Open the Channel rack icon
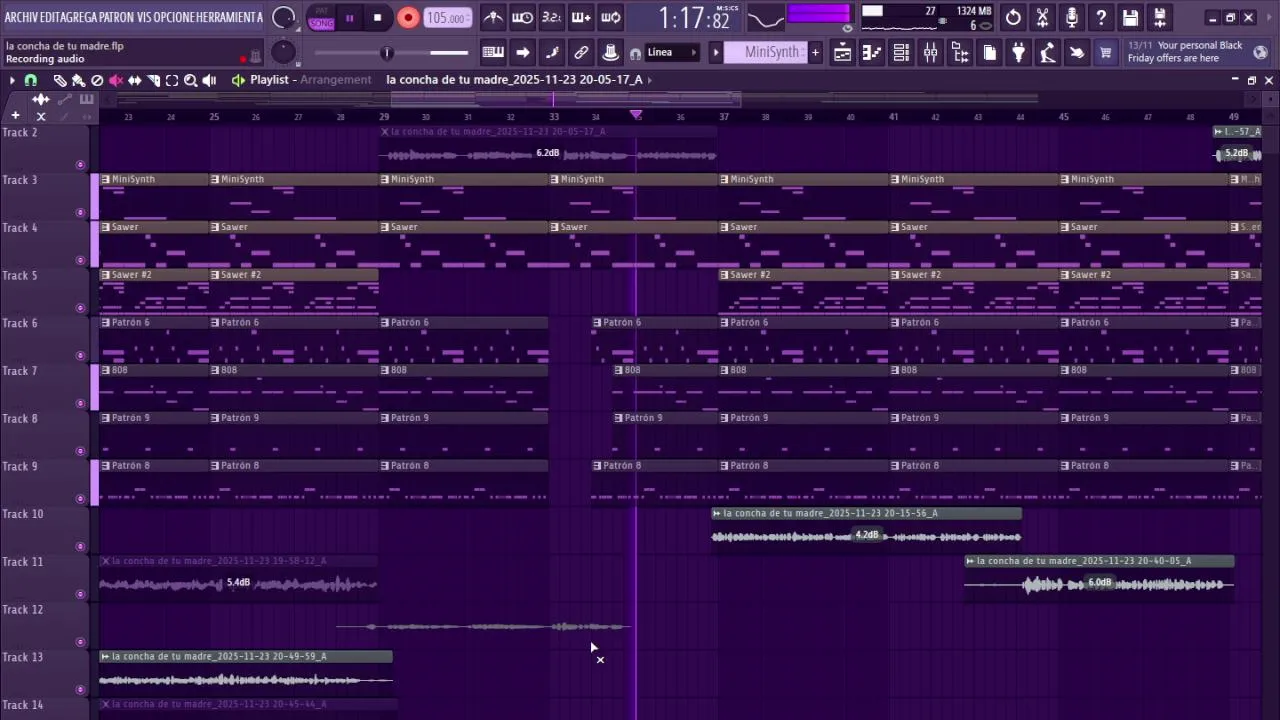 [901, 53]
